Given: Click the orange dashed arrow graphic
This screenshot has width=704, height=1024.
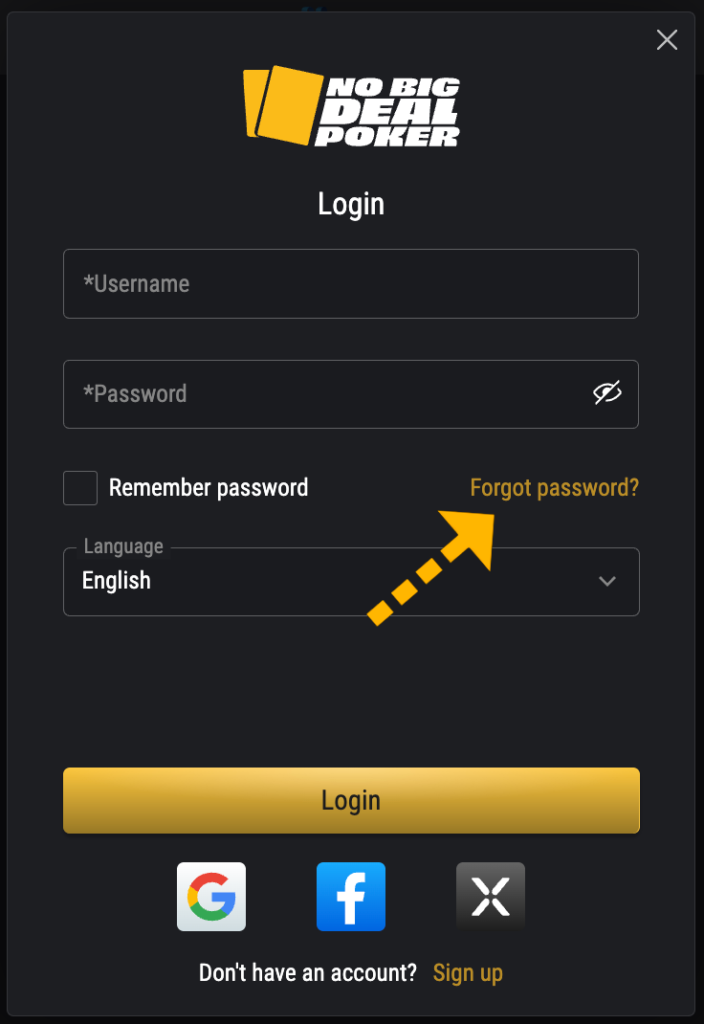Looking at the screenshot, I should point(432,567).
